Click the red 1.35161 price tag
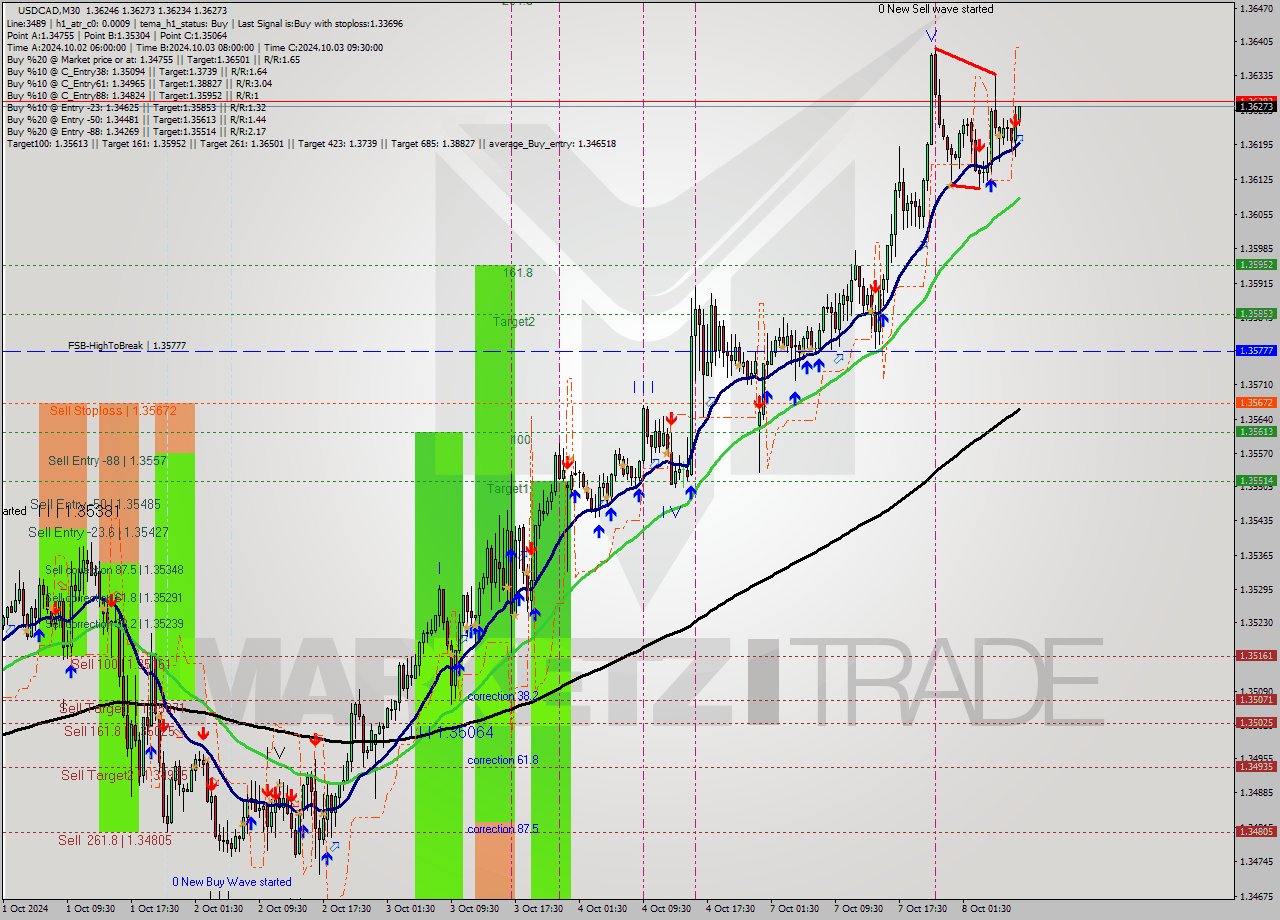Screen dimensions: 1280x920 point(1256,656)
